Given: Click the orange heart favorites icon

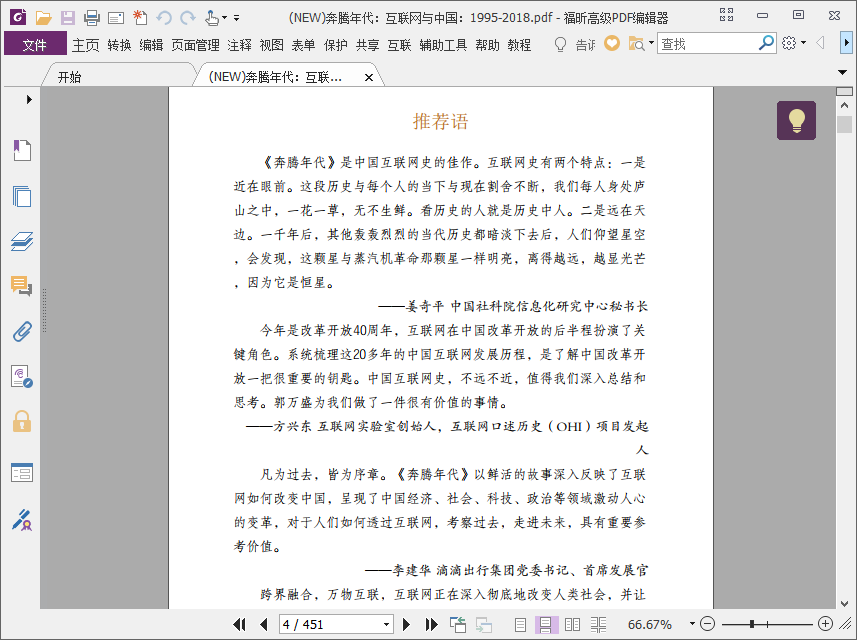Looking at the screenshot, I should [x=612, y=43].
